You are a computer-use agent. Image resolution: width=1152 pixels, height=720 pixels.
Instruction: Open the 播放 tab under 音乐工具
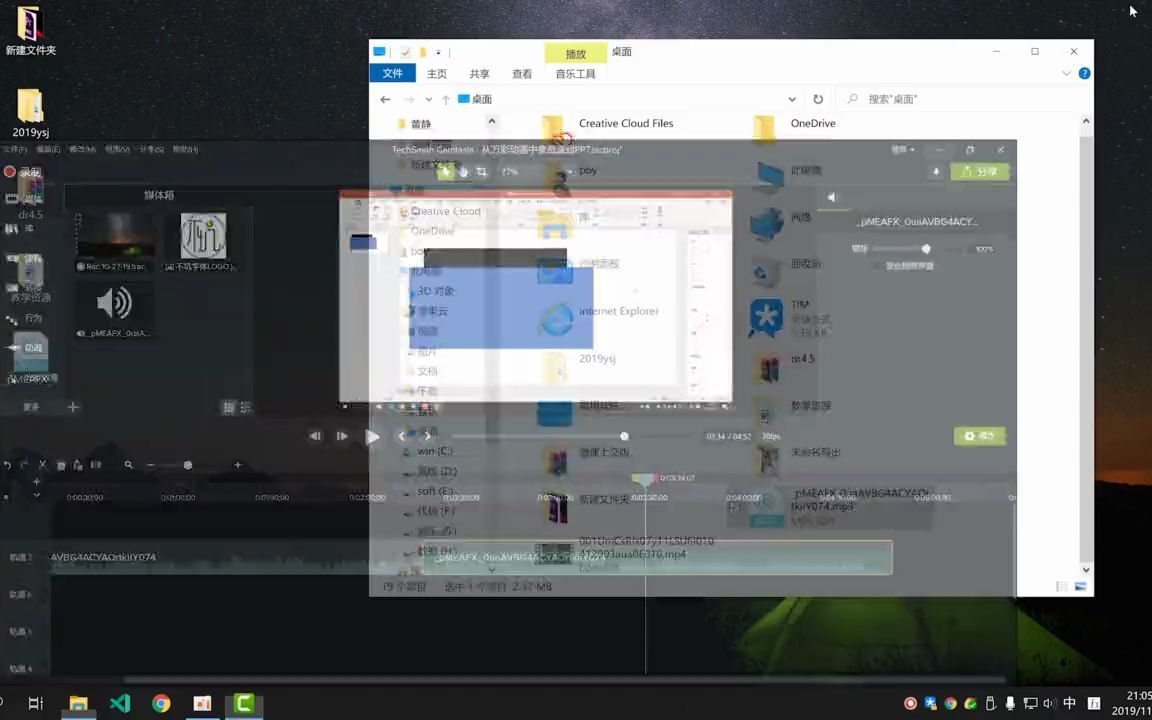575,53
